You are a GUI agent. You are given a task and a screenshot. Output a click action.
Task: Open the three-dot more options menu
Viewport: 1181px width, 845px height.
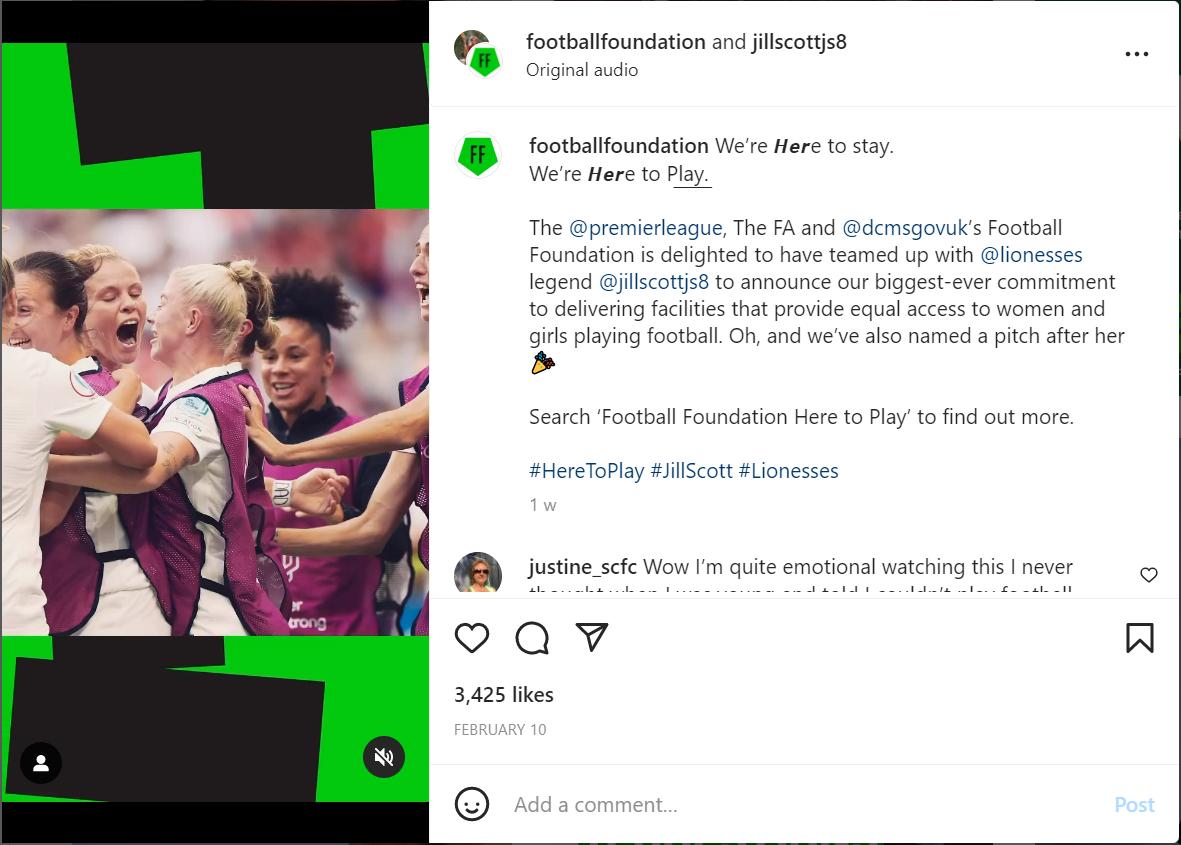1137,54
